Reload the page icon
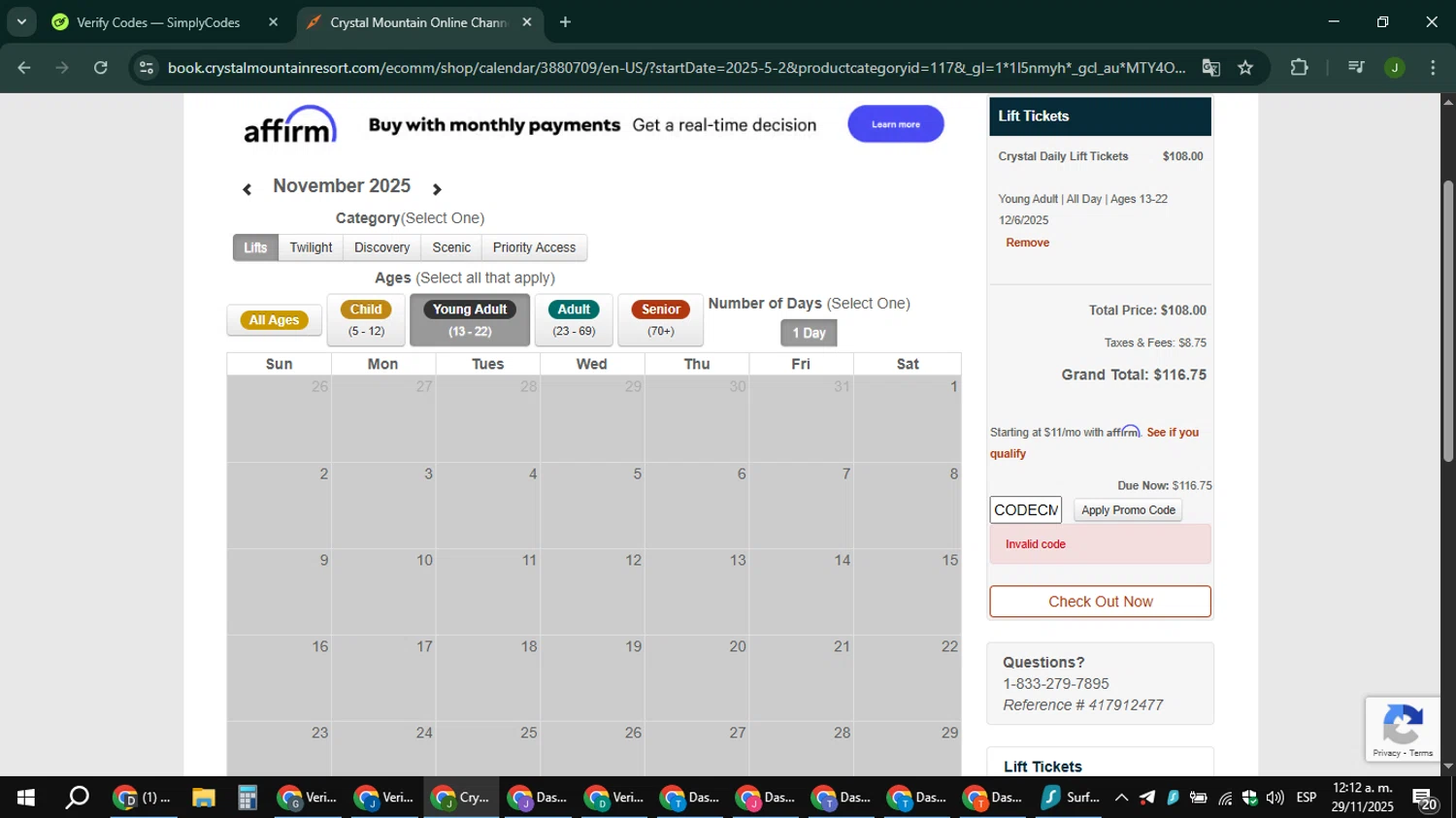The image size is (1456, 818). tap(101, 68)
